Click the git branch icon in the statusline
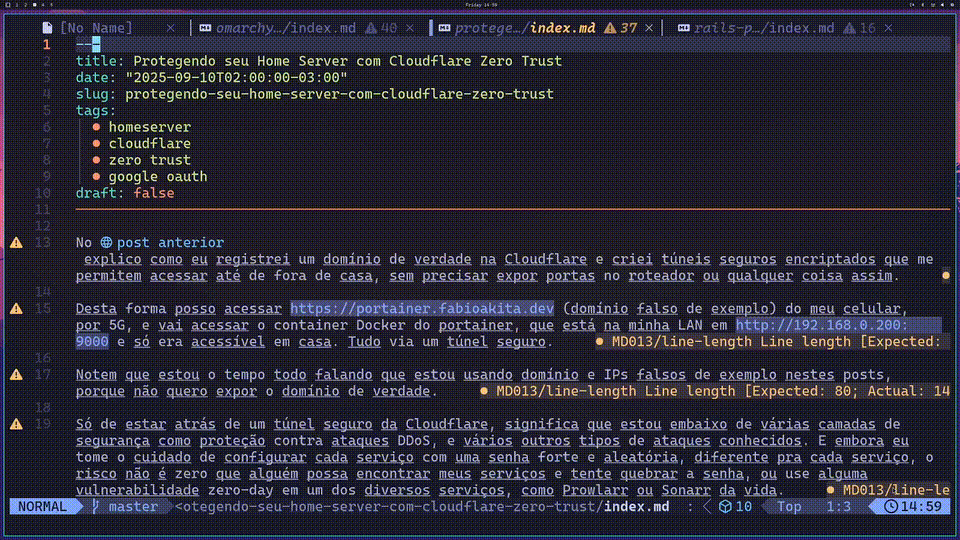Screen dimensions: 960x540 [96, 506]
